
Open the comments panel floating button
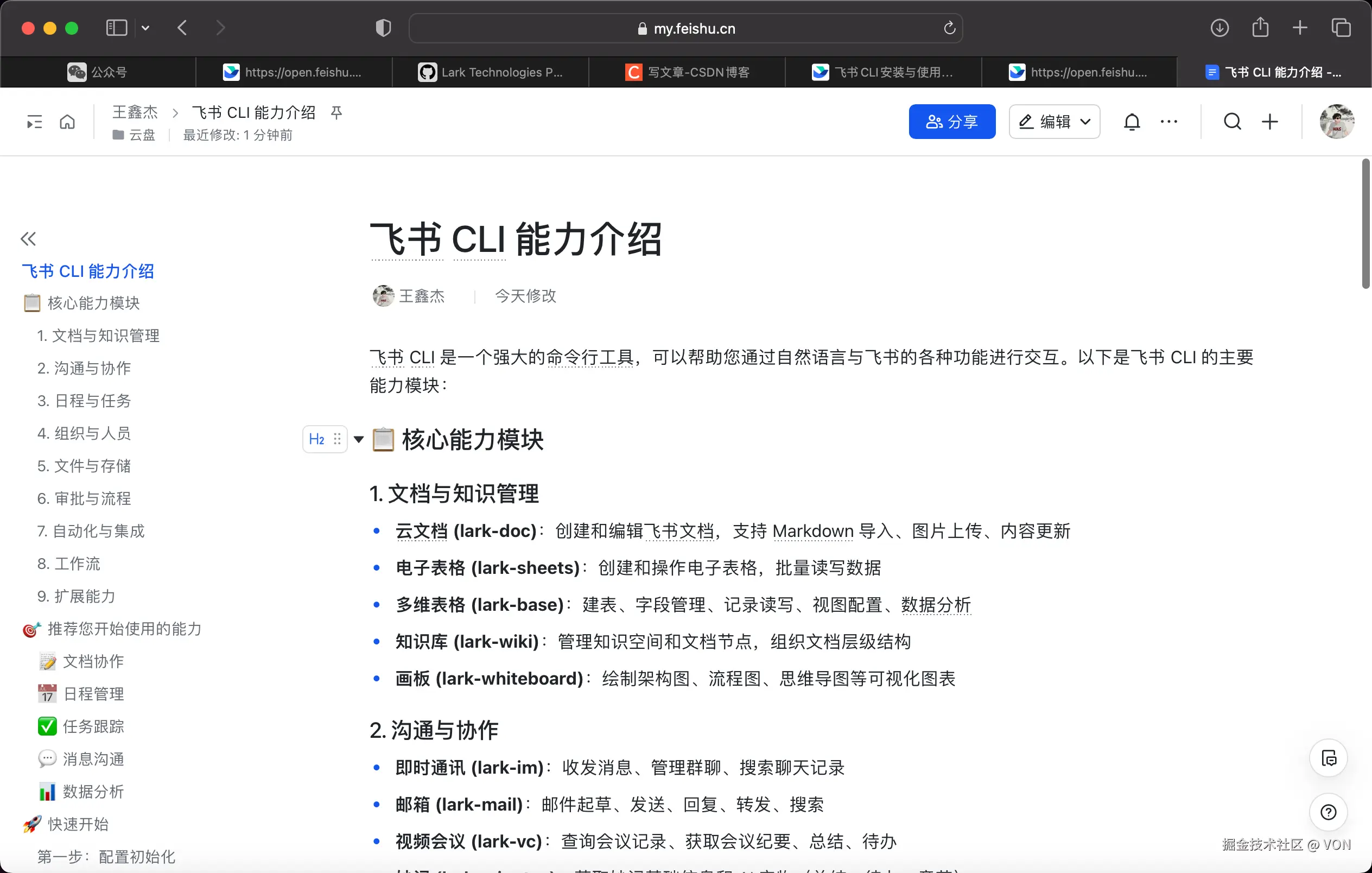1328,759
